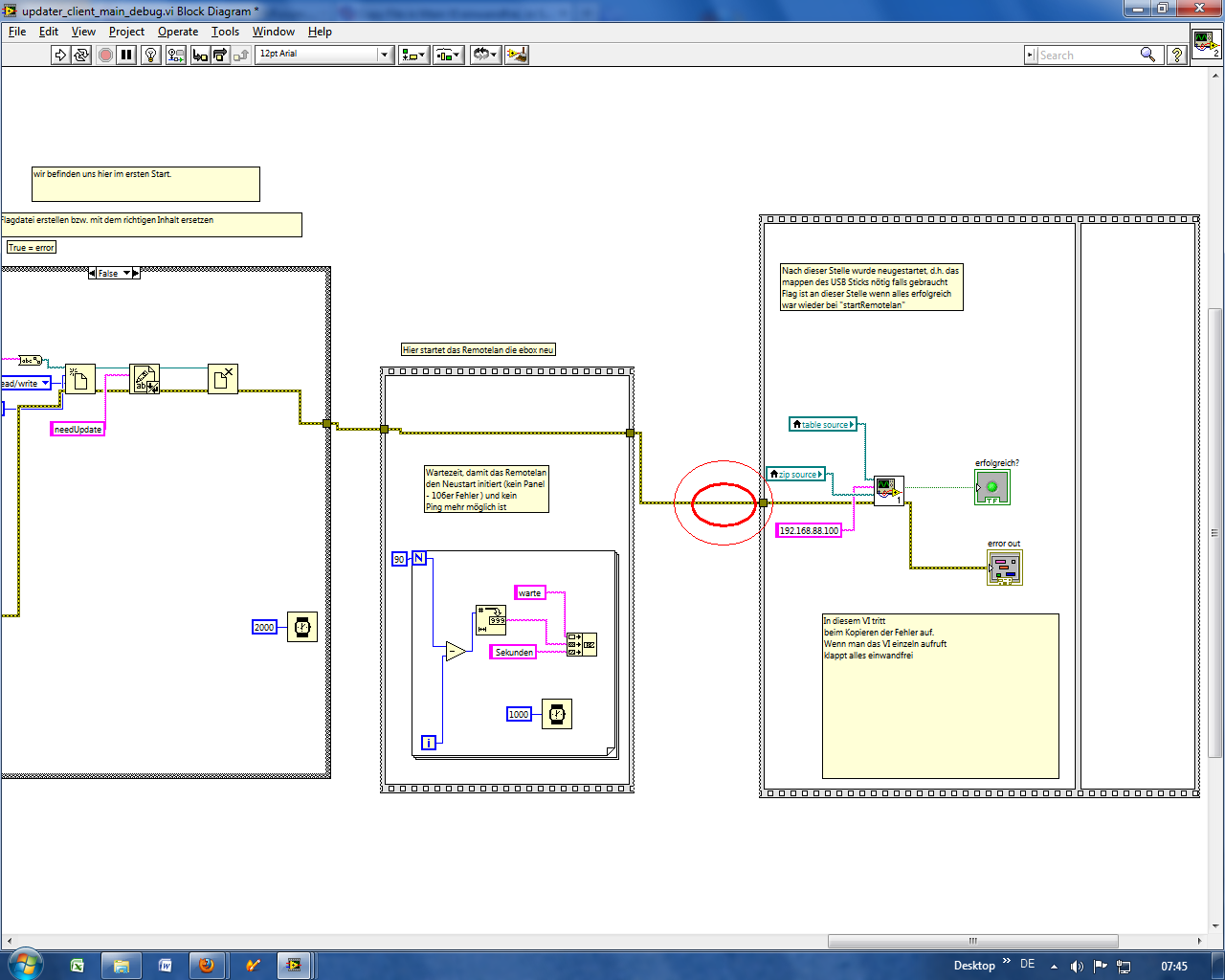Image resolution: width=1225 pixels, height=980 pixels.
Task: Open the Operate menu
Action: point(178,32)
